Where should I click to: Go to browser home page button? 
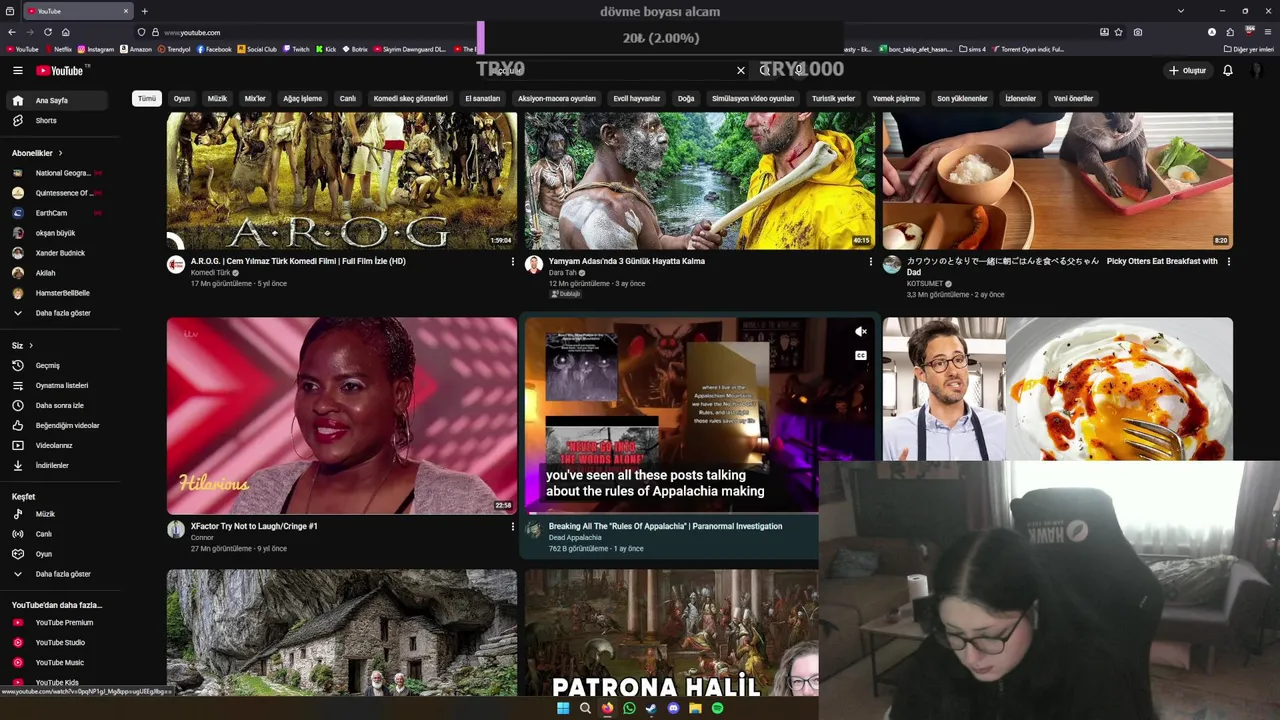(65, 32)
